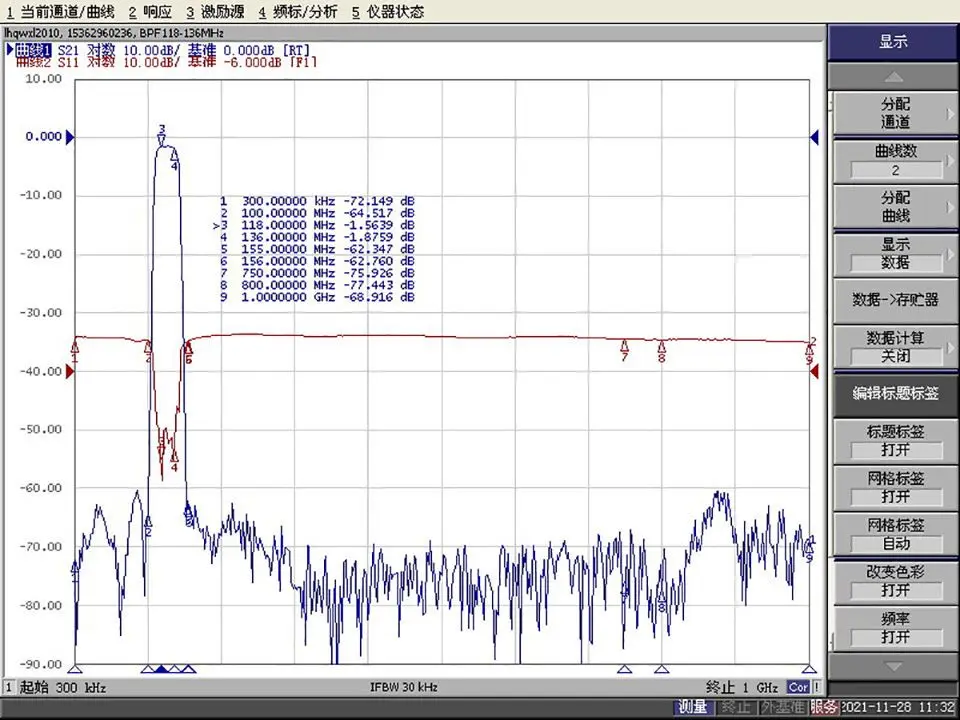
Task: Select marker row 100.00000 MHz -64.517 dB
Action: (x=317, y=213)
